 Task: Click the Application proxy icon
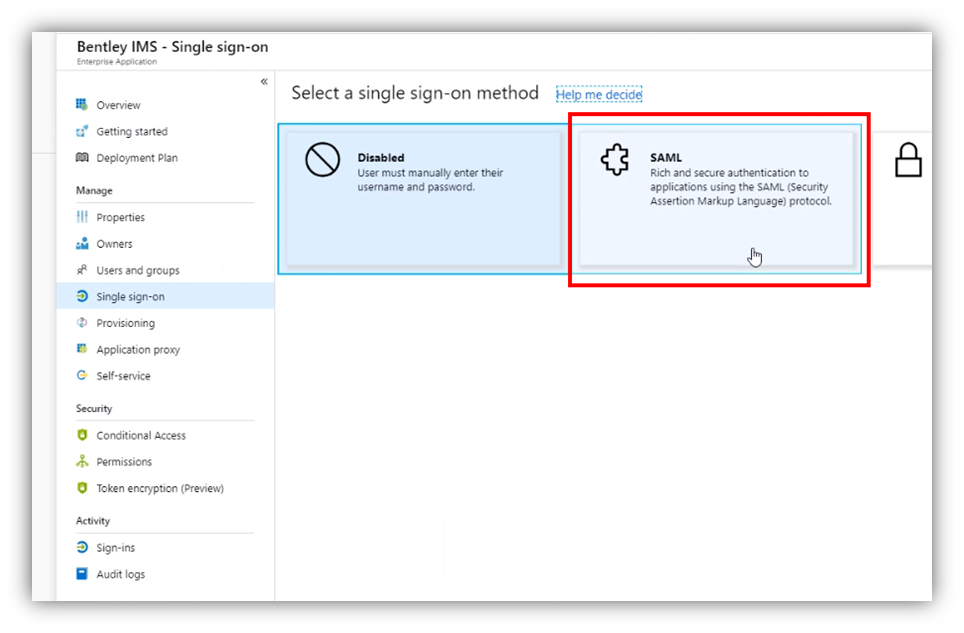[x=81, y=348]
